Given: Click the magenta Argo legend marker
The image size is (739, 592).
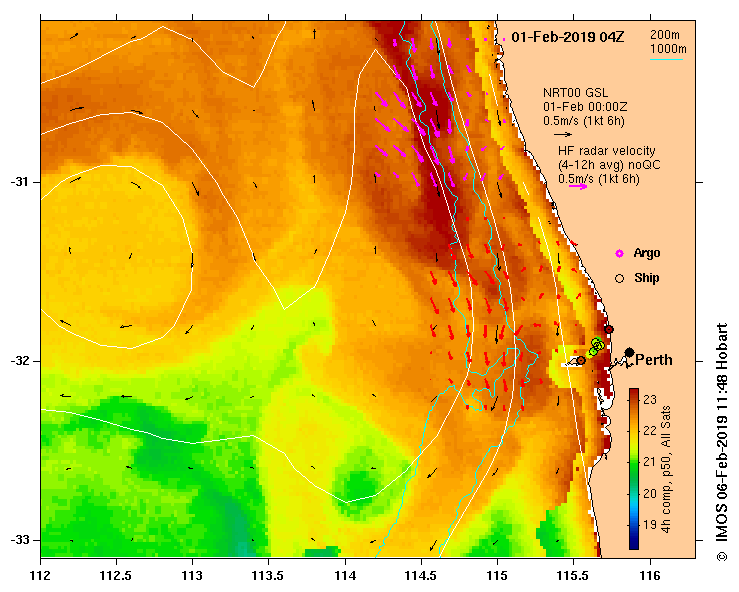Looking at the screenshot, I should 619,254.
